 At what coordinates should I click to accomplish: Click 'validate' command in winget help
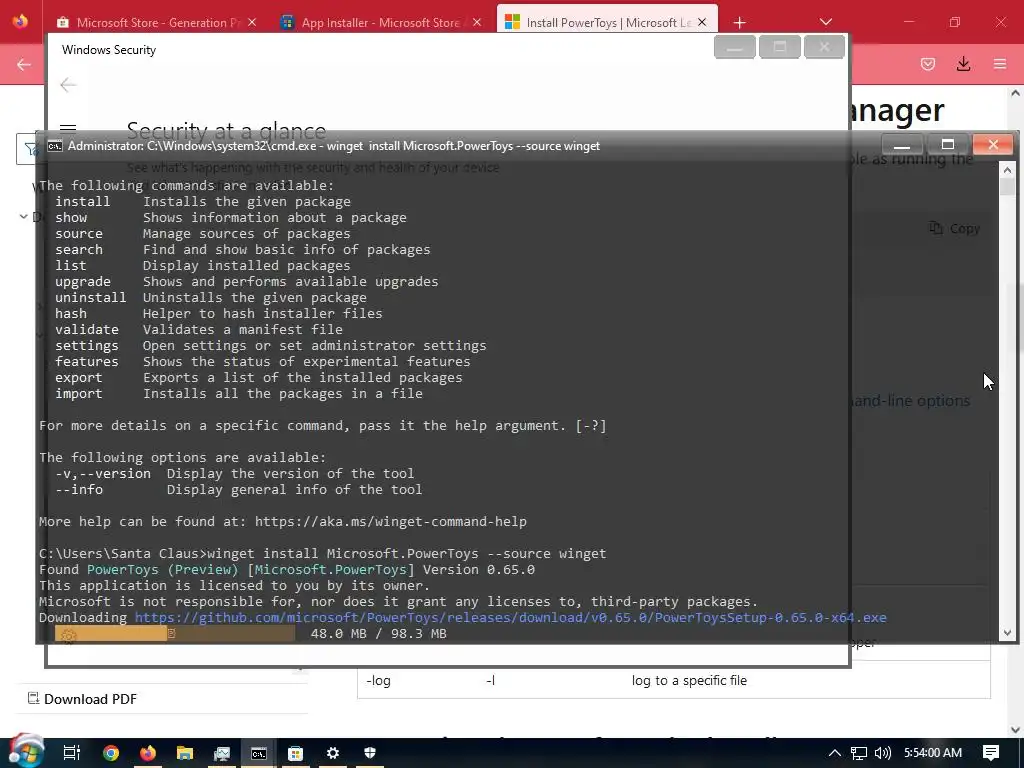pos(87,329)
